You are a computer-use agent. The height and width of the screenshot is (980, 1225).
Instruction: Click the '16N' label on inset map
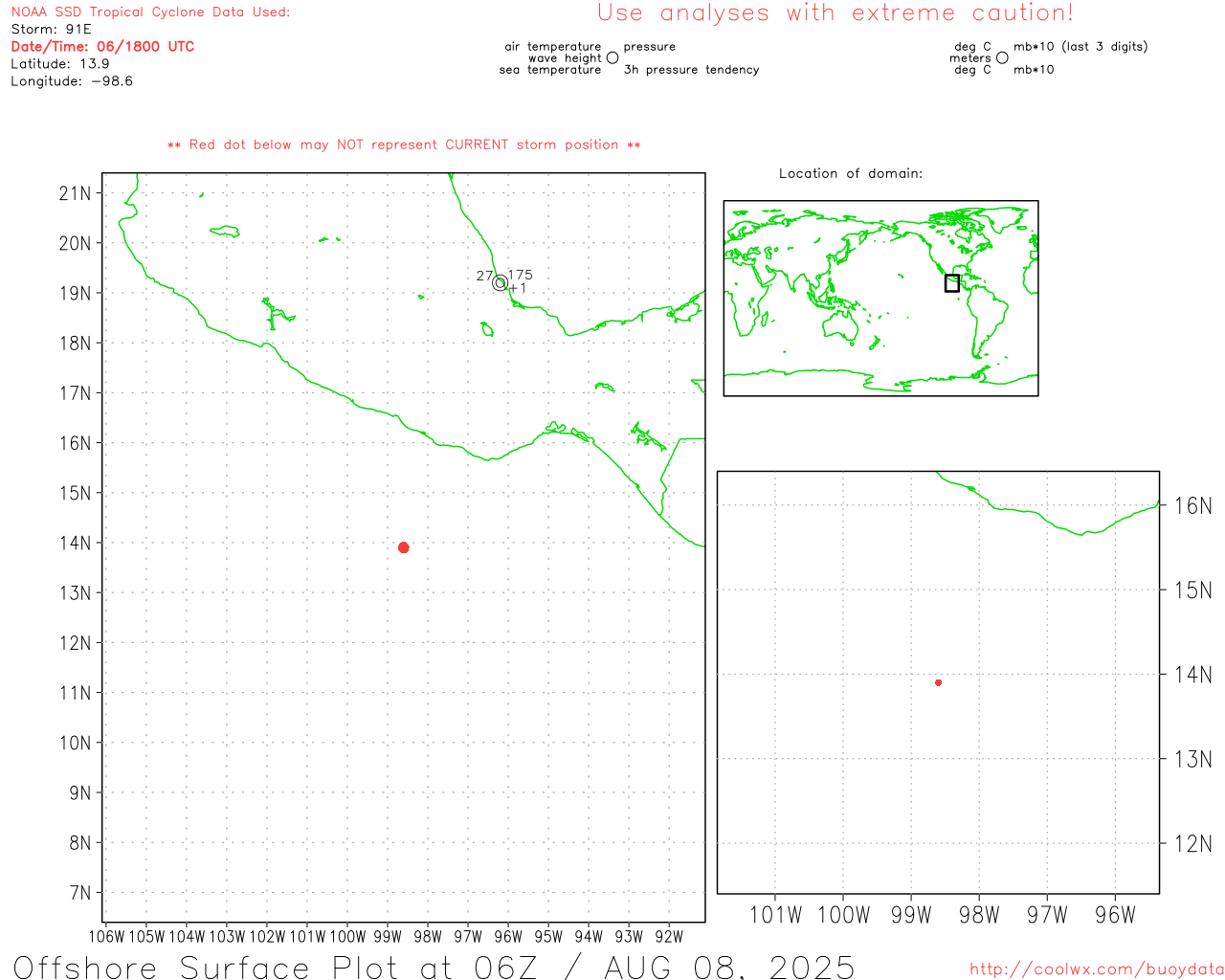pyautogui.click(x=1193, y=505)
